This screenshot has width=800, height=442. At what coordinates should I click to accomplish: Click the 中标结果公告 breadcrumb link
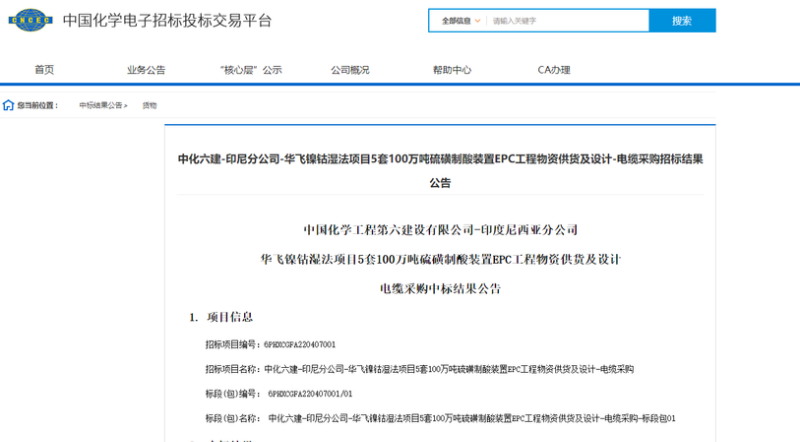click(101, 105)
